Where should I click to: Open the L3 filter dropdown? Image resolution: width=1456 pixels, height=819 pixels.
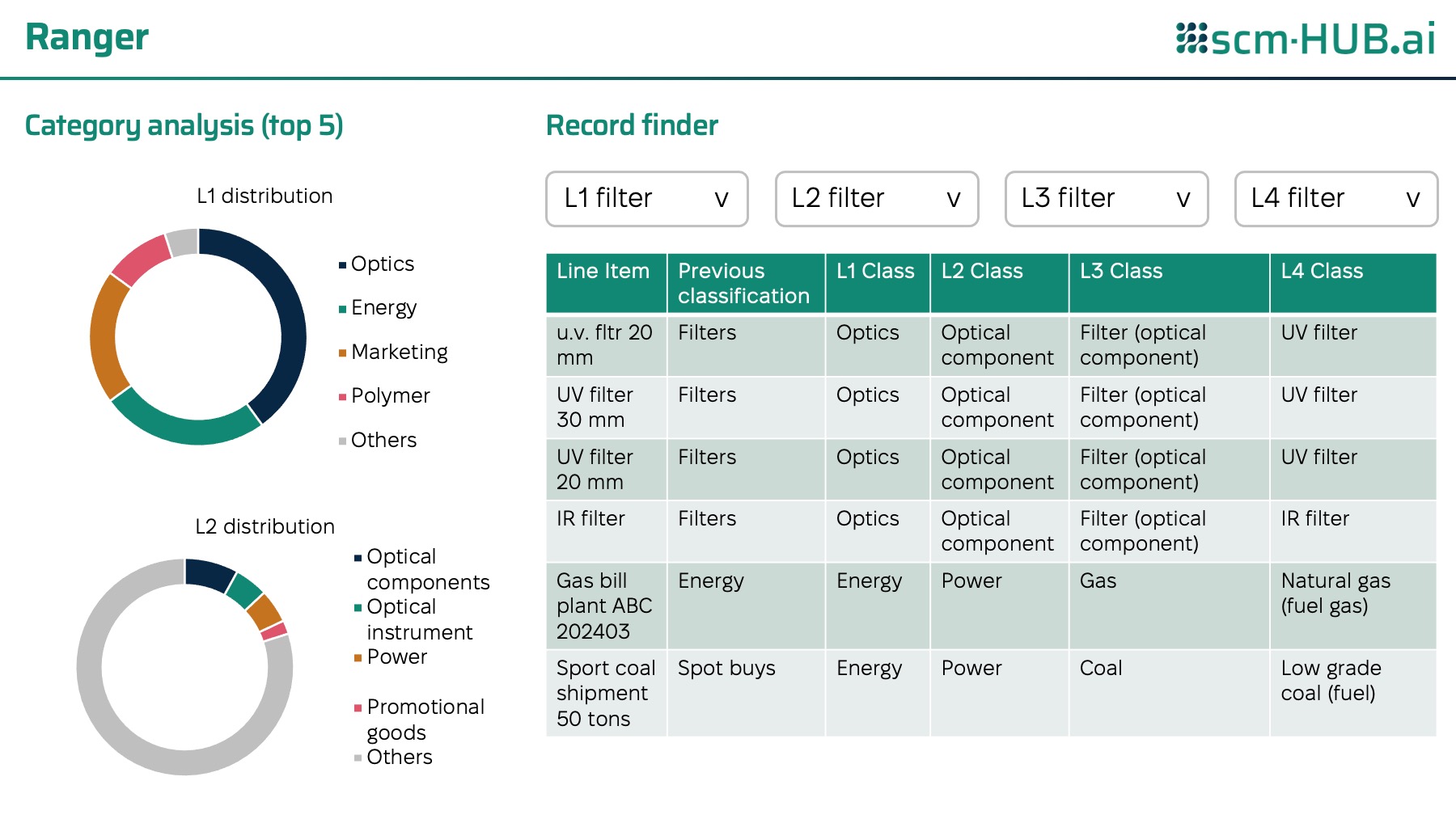[1107, 198]
